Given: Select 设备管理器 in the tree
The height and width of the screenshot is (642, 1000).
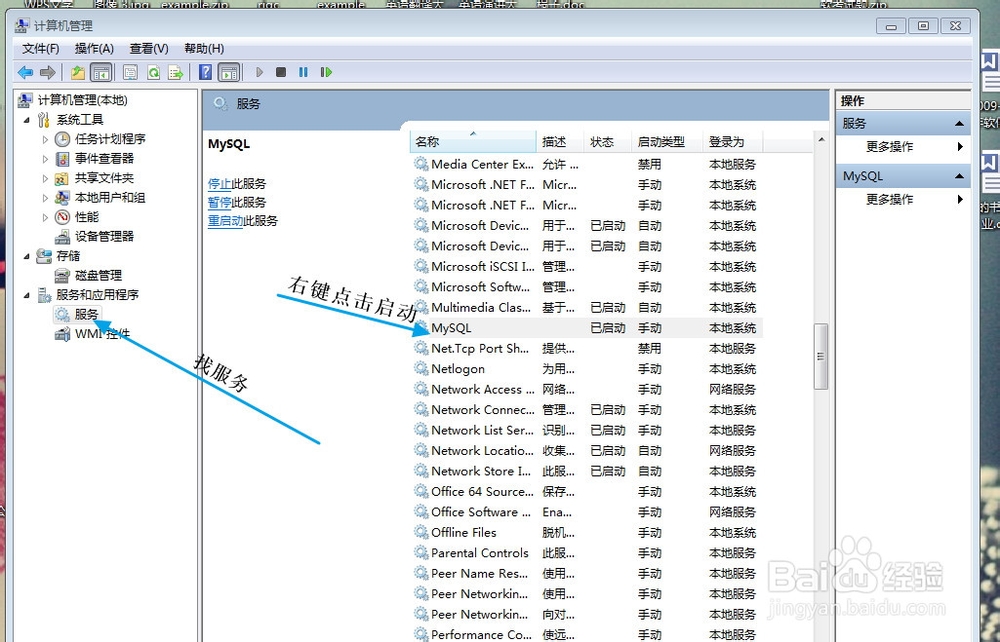Looking at the screenshot, I should point(104,237).
